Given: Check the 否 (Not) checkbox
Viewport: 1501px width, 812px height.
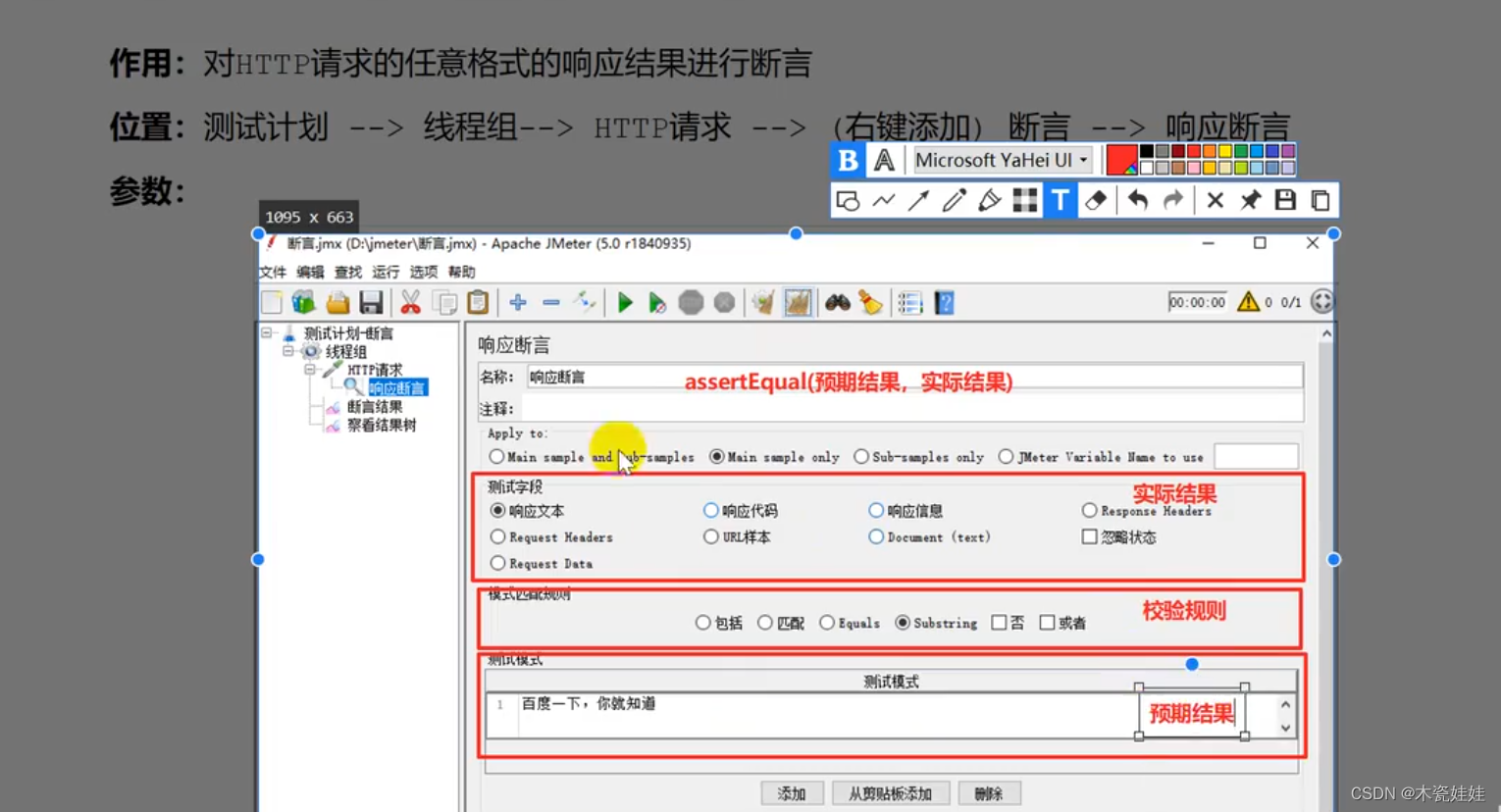Looking at the screenshot, I should pyautogui.click(x=999, y=623).
